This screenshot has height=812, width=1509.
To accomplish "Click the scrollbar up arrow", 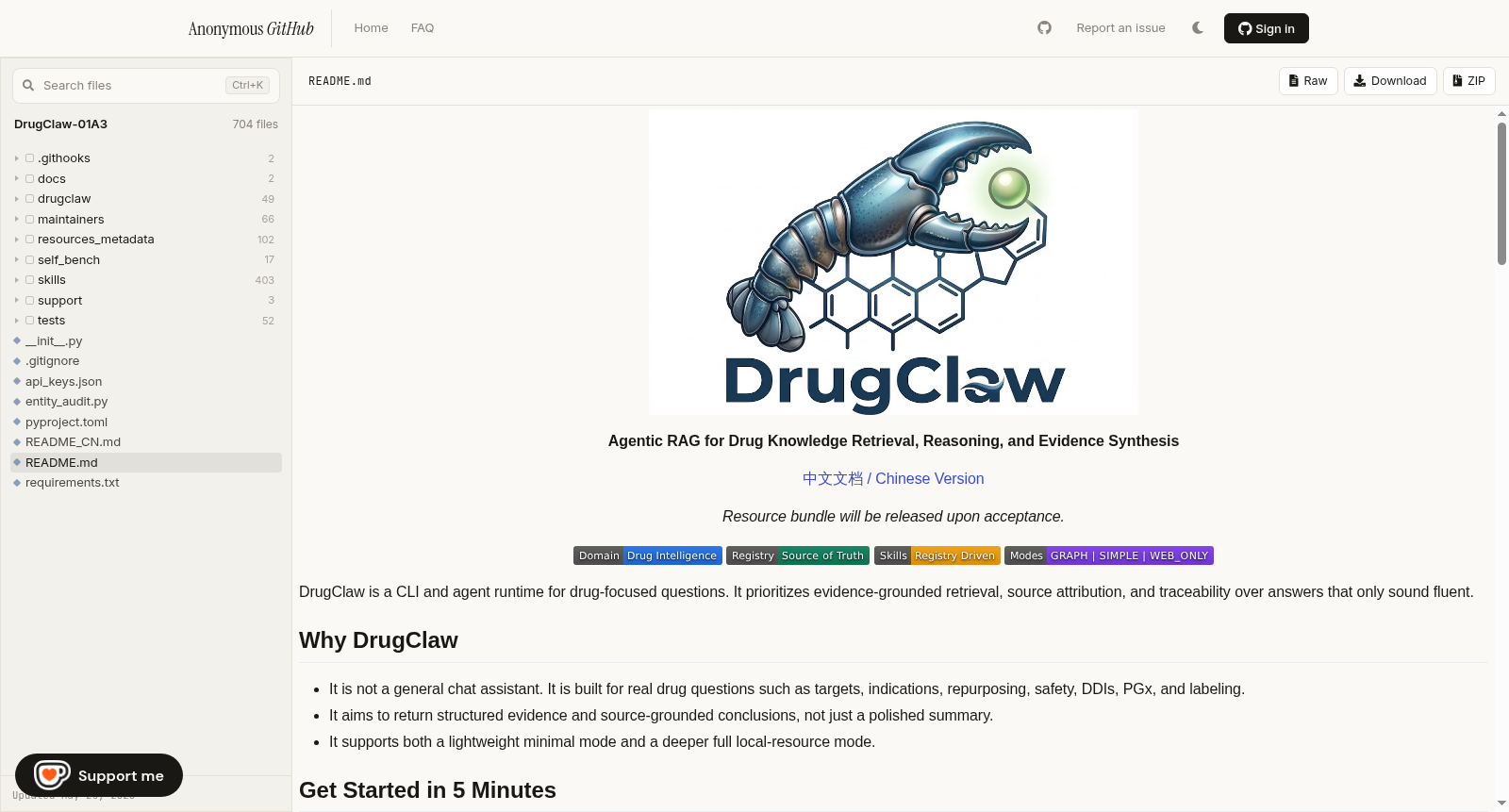I will [1501, 114].
